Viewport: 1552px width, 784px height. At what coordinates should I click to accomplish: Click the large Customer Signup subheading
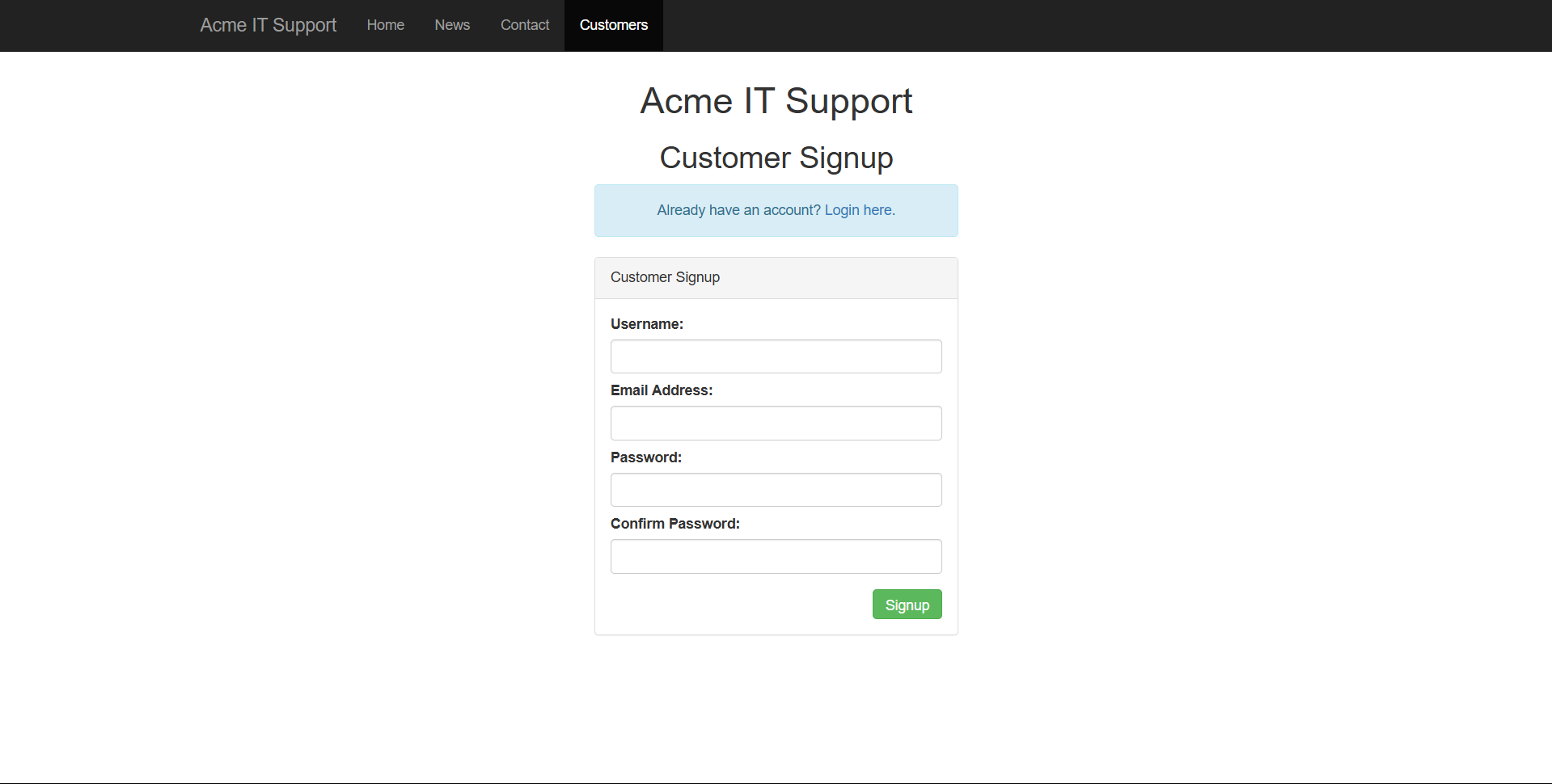coord(776,158)
